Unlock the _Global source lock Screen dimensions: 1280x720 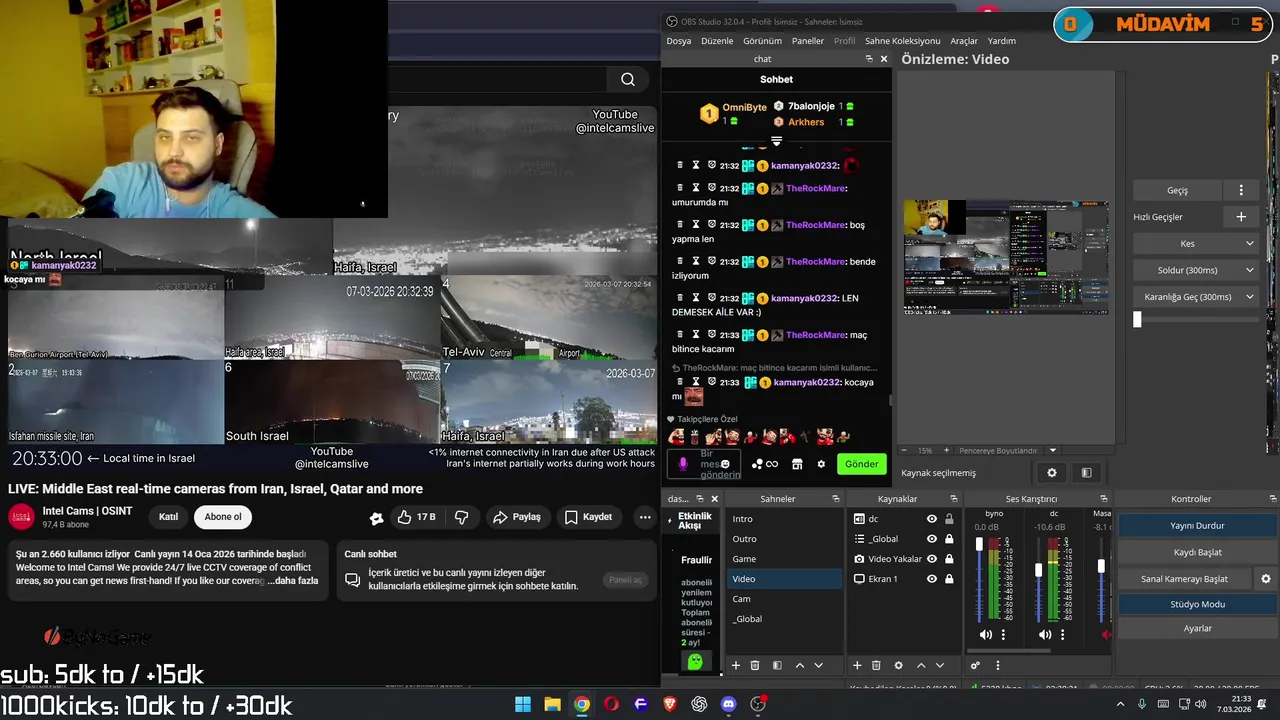(949, 539)
